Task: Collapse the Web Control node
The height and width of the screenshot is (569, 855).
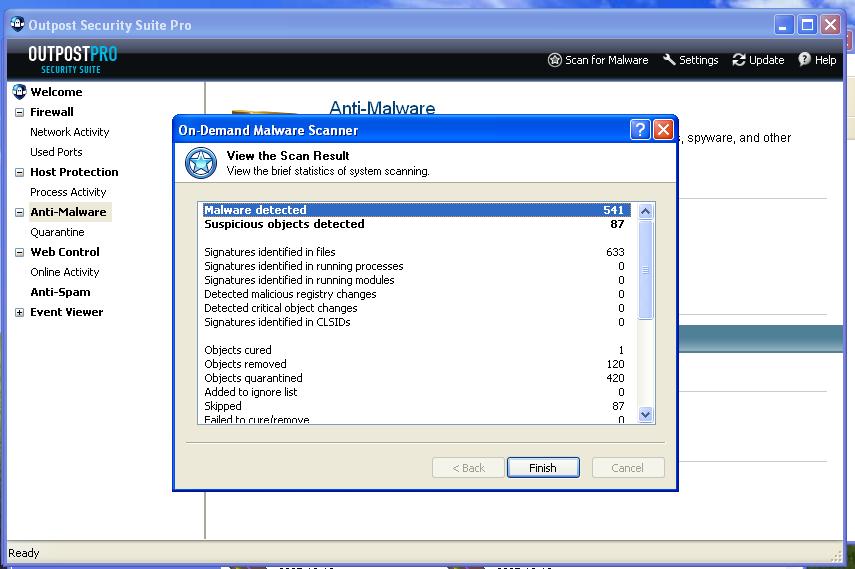Action: tap(20, 252)
